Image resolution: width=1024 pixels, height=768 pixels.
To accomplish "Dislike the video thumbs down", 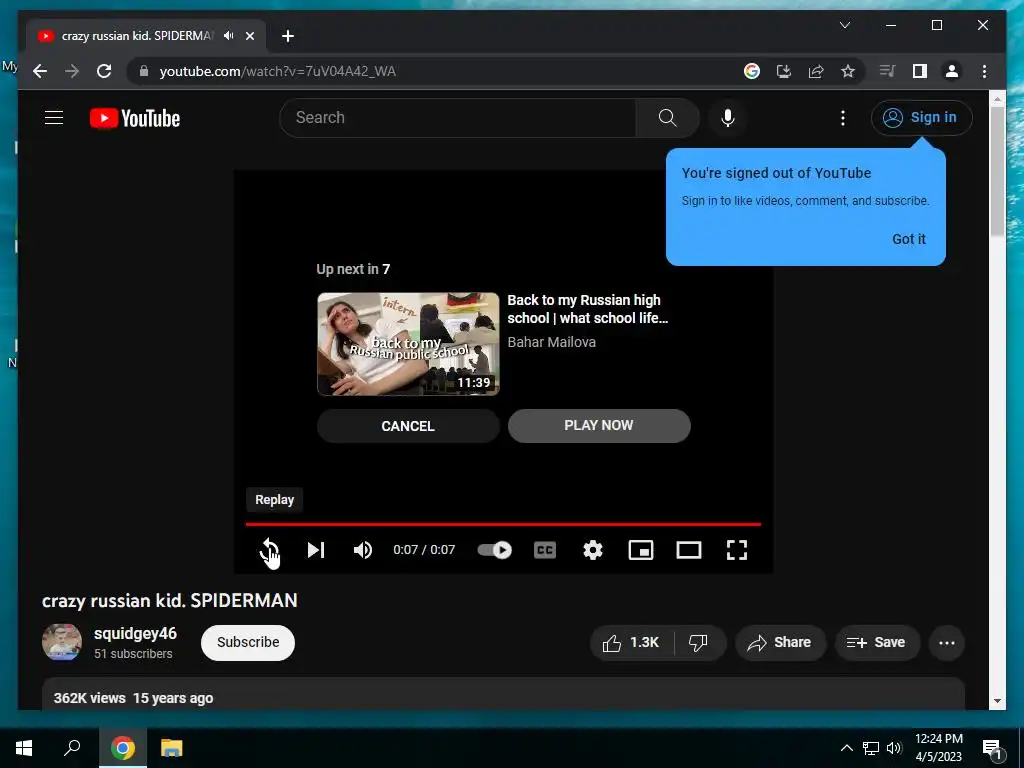I will tap(698, 643).
